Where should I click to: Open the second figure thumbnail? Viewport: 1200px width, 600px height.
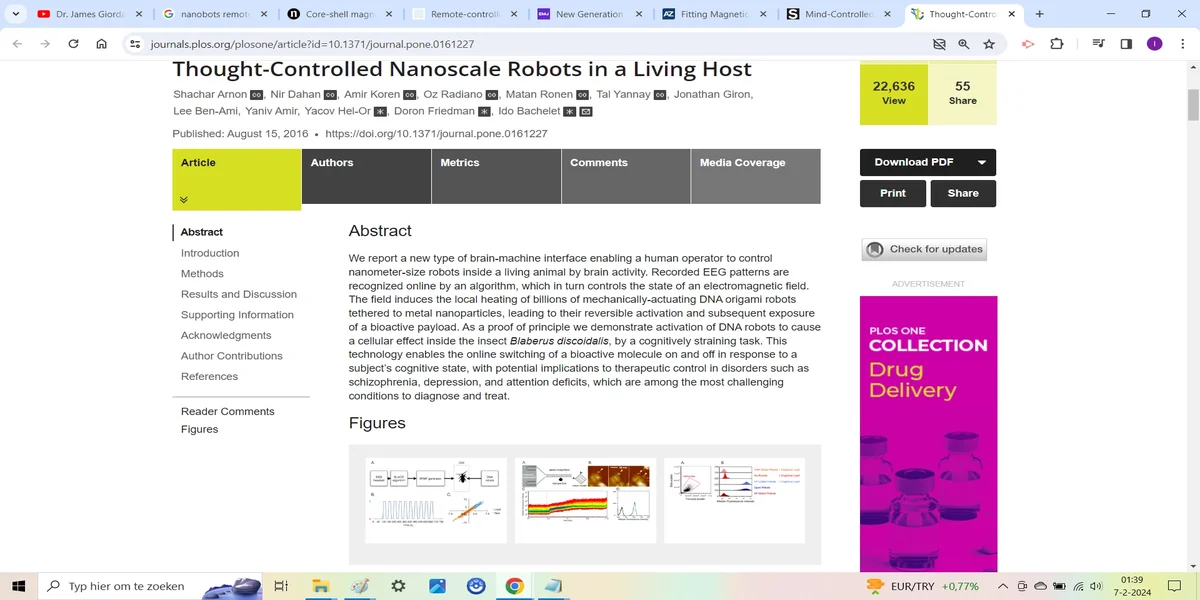585,500
